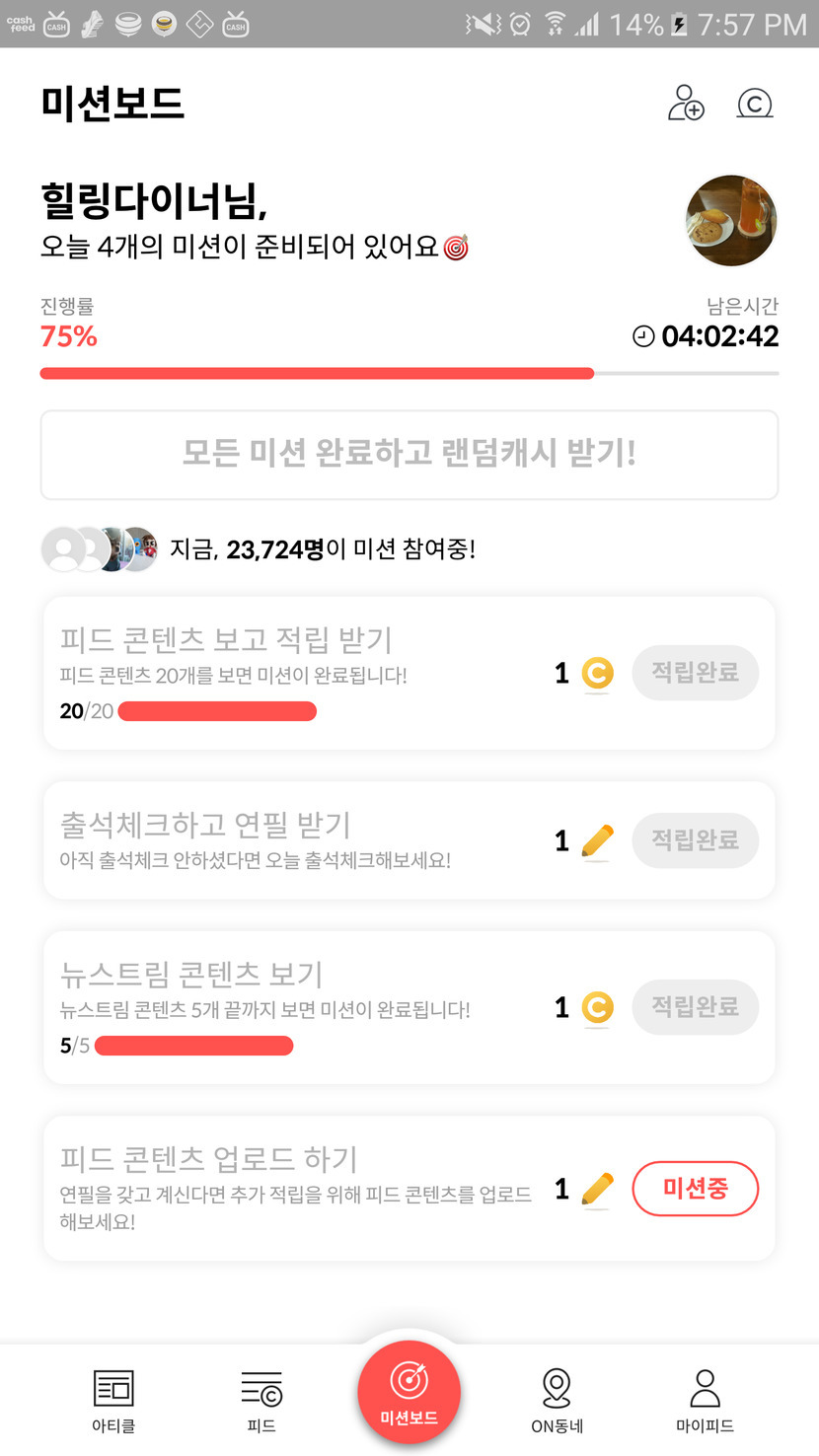Screen dimensions: 819x1456
Task: Open the cash coin icon in header
Action: pyautogui.click(x=755, y=103)
